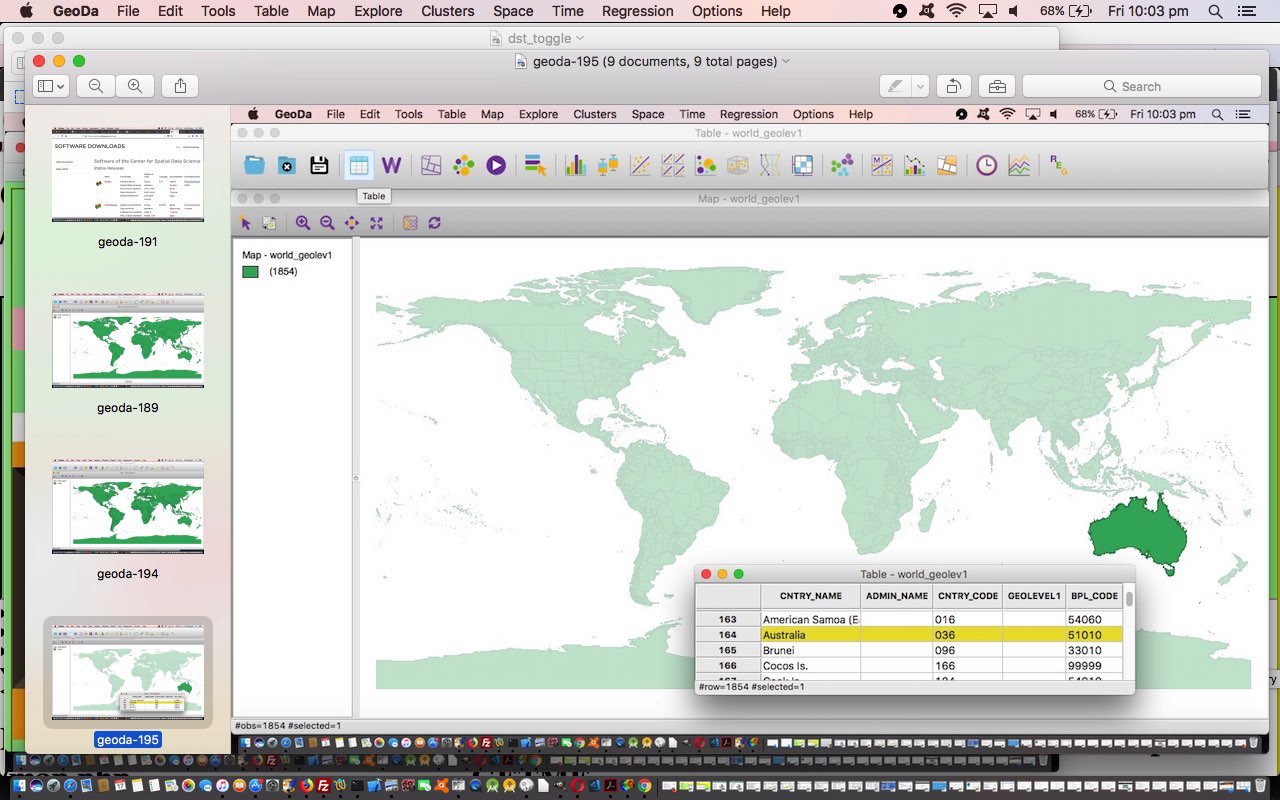The image size is (1280, 800).
Task: Open the Tools menu in menu bar
Action: pos(218,11)
